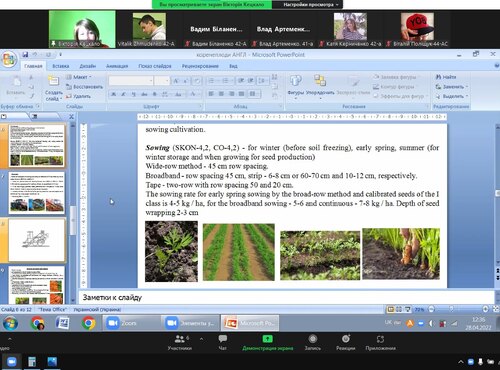
Task: Open the Анимация ribbon tab
Action: 117,66
